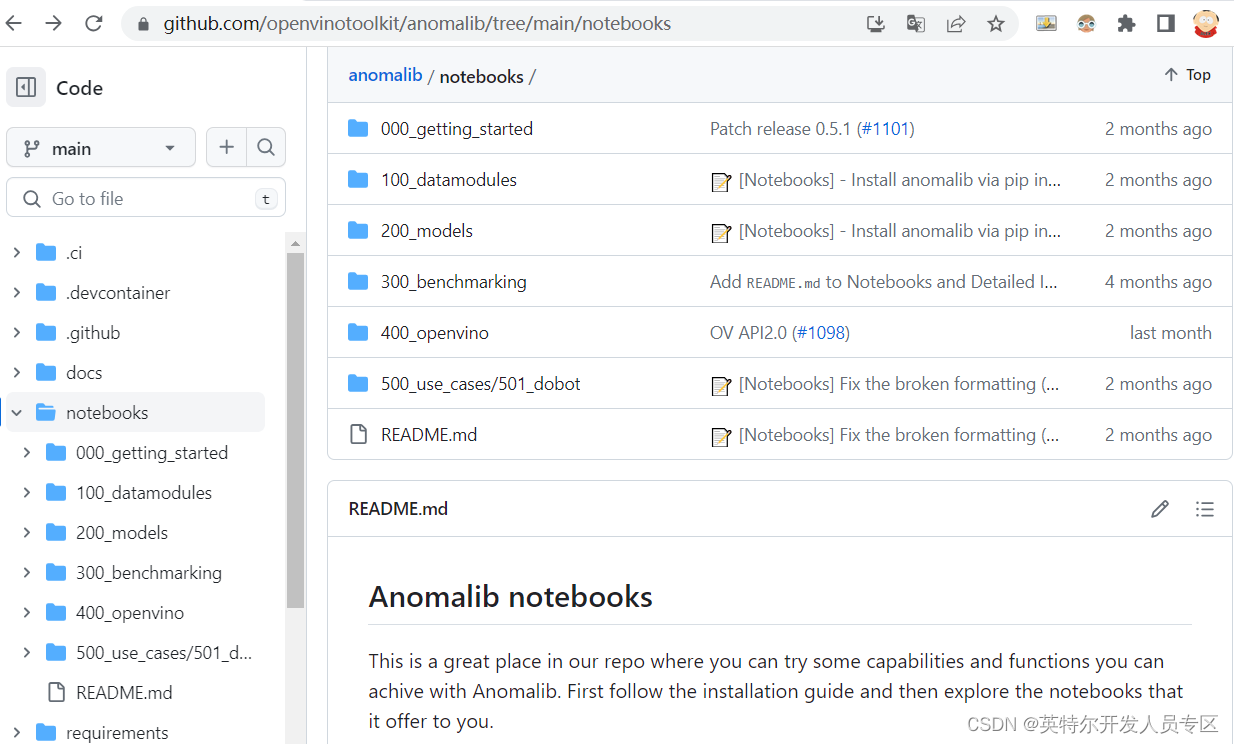
Task: Collapse the file tree side panel
Action: point(26,87)
